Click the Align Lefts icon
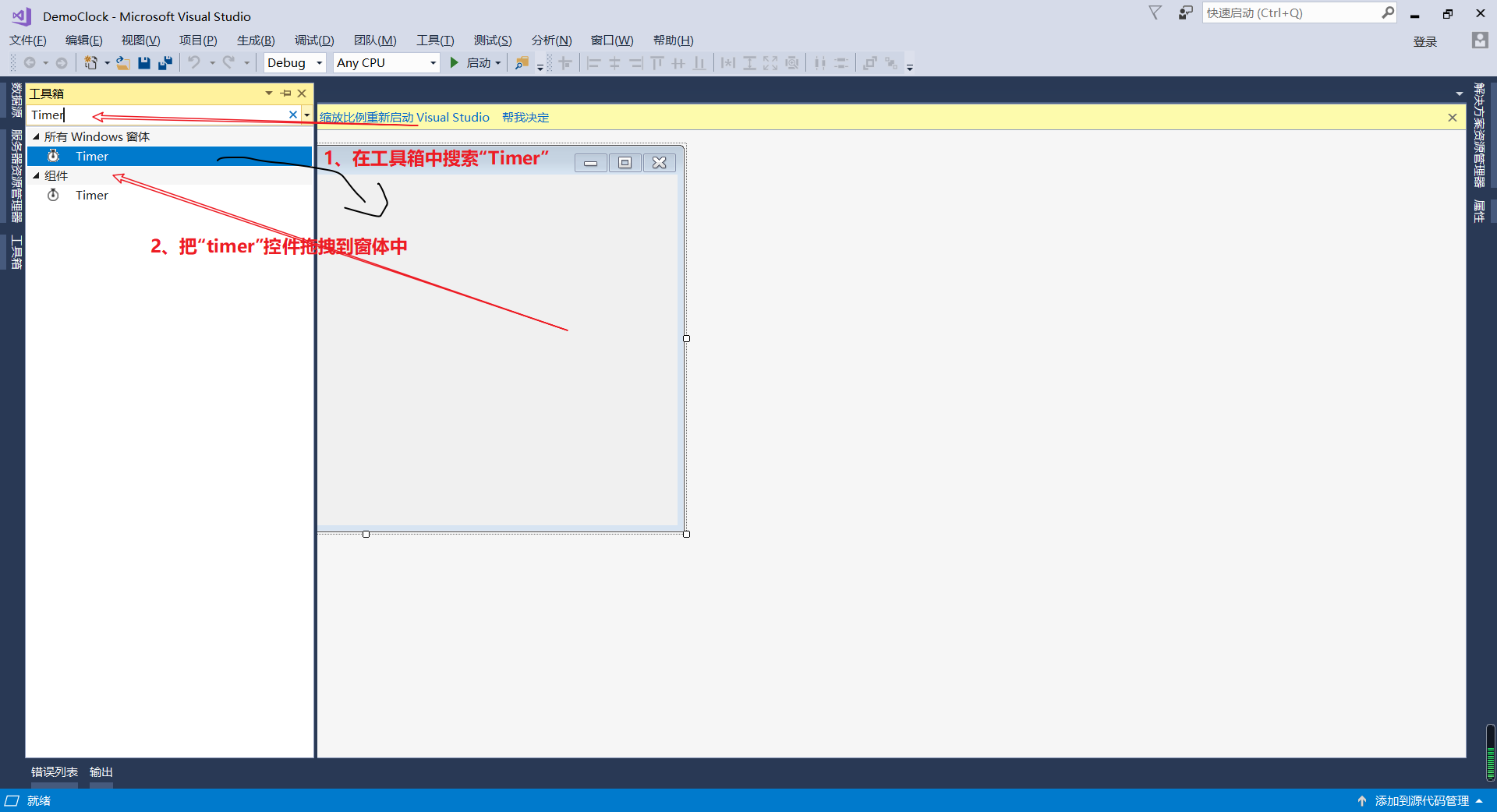Screen dimensions: 1497x812 (x=593, y=63)
